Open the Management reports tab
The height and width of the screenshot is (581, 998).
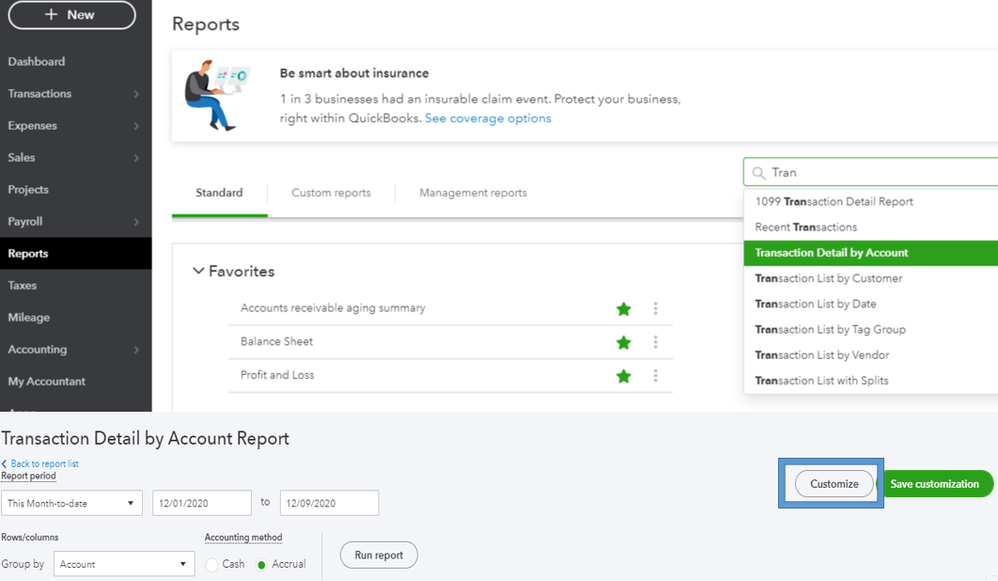coord(473,193)
